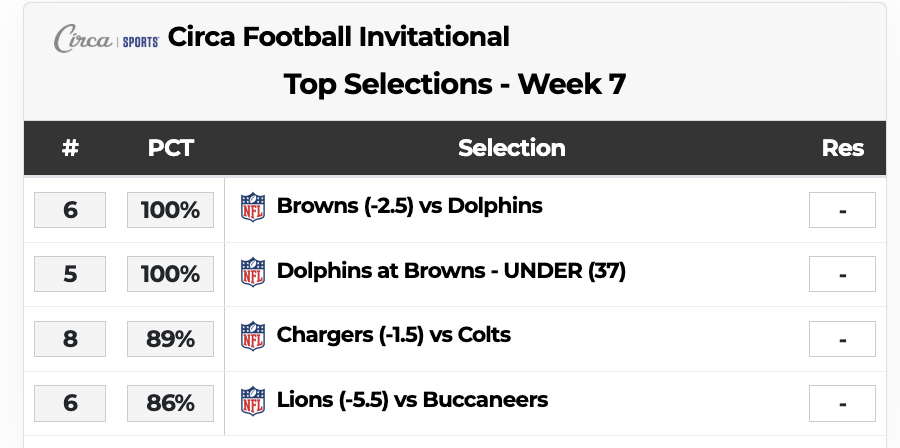Click the Circa Sports logo
Viewport: 900px width, 448px height.
click(106, 38)
